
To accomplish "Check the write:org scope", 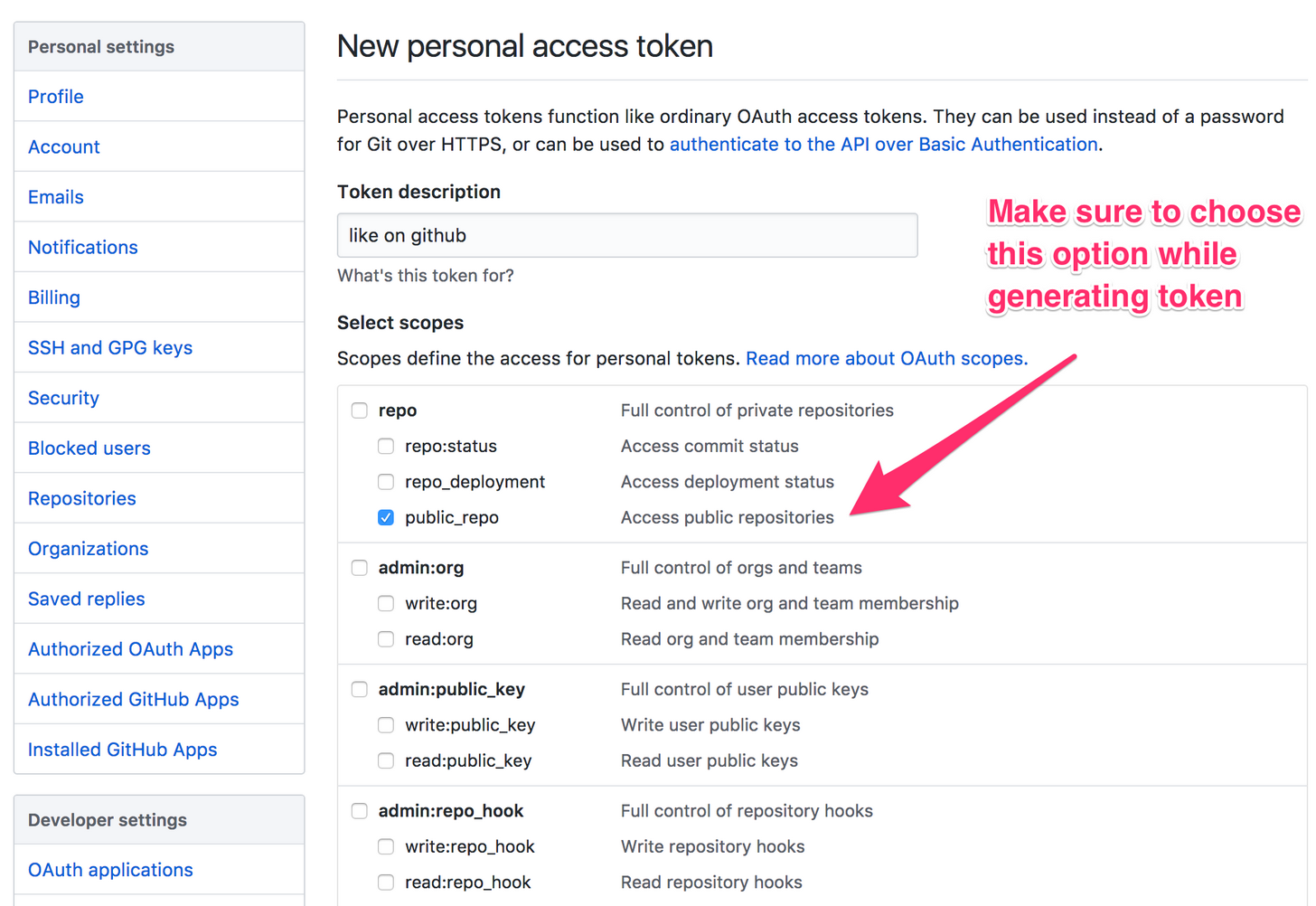I will click(x=386, y=603).
